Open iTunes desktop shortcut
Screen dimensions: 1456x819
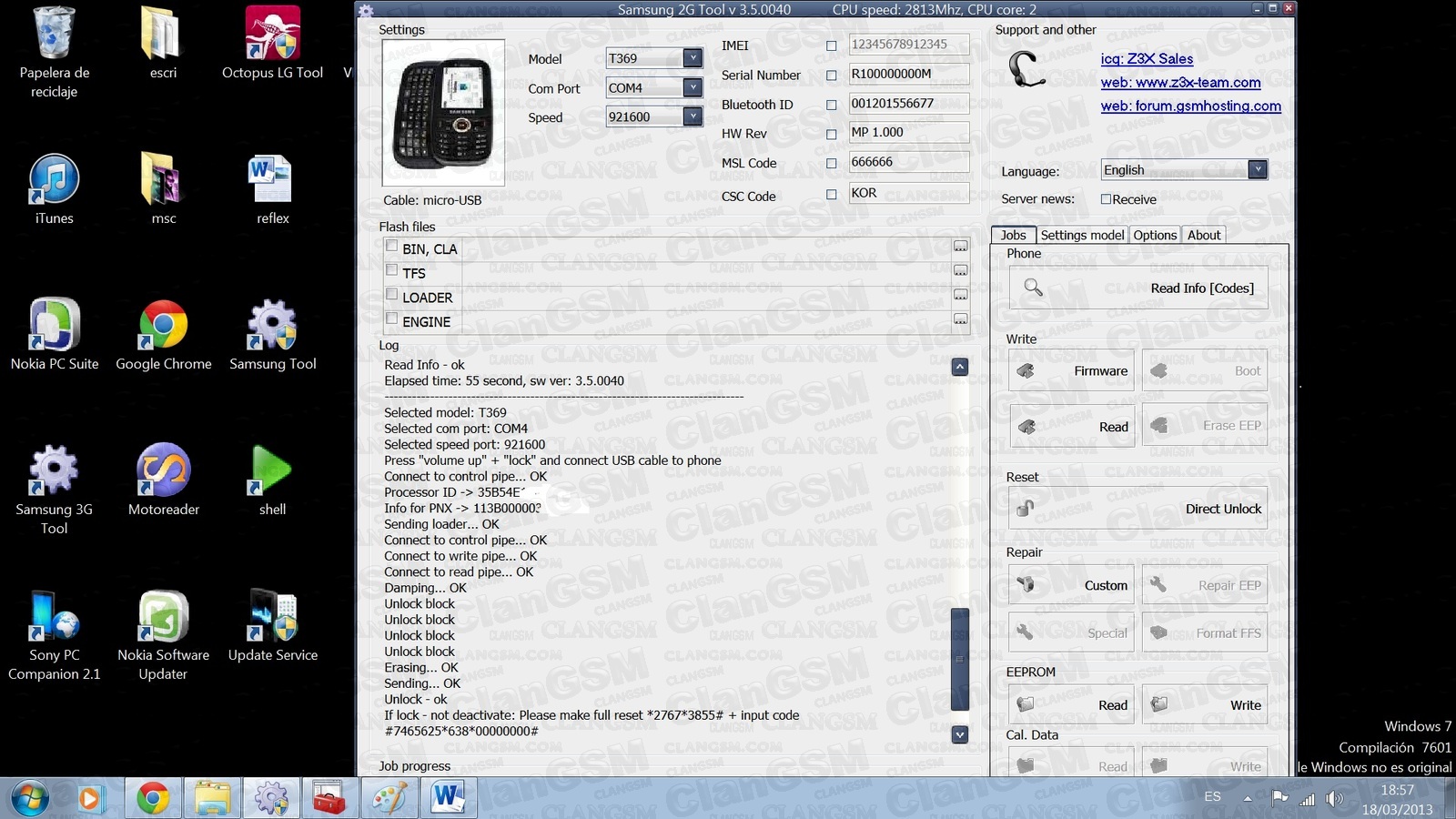click(54, 188)
